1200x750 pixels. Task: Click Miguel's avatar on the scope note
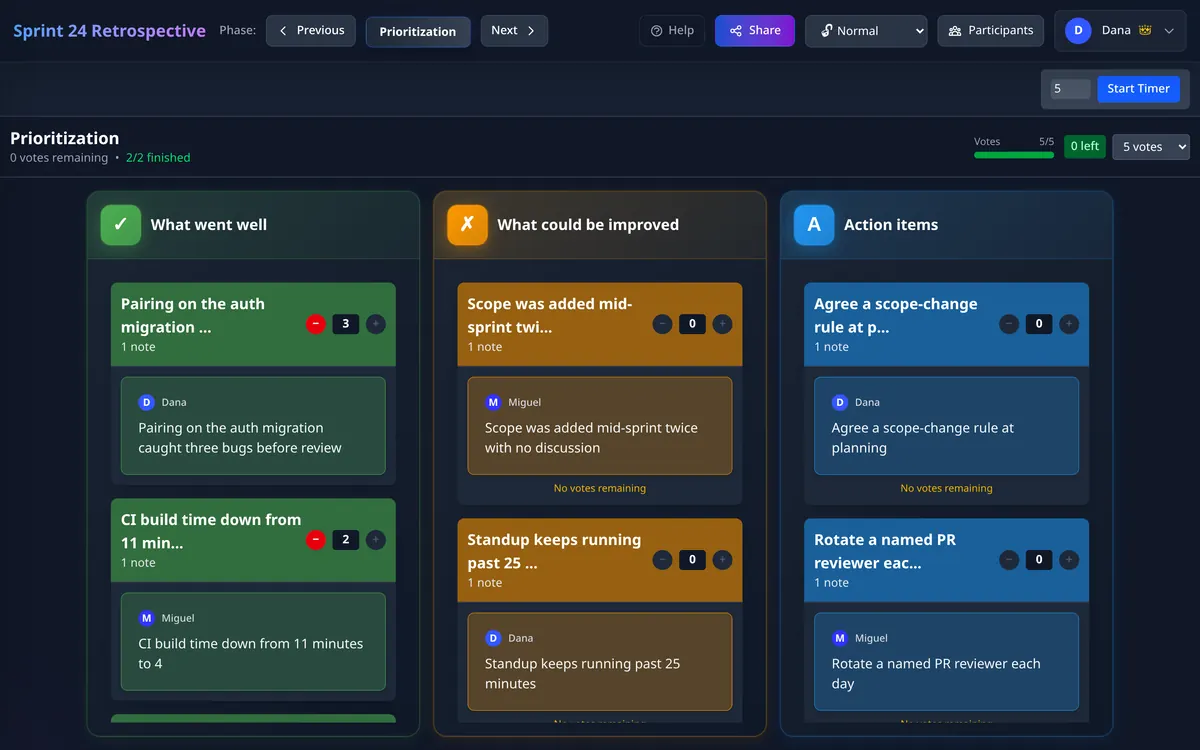click(x=493, y=402)
